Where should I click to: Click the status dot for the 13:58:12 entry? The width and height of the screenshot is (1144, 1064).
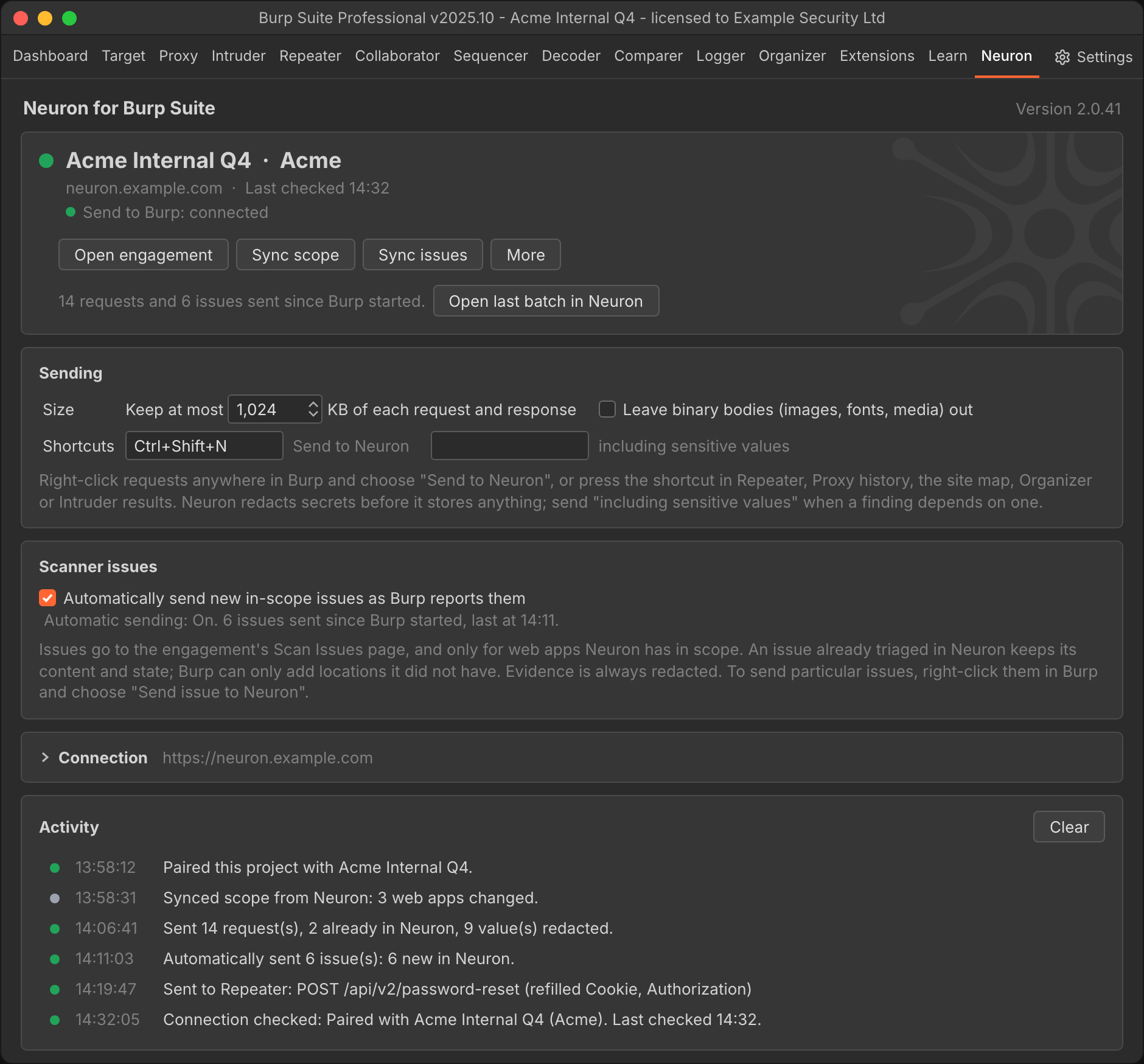point(55,867)
